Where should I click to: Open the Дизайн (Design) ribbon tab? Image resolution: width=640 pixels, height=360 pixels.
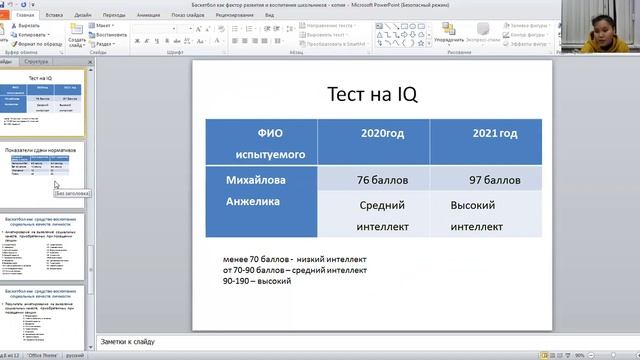tap(83, 15)
